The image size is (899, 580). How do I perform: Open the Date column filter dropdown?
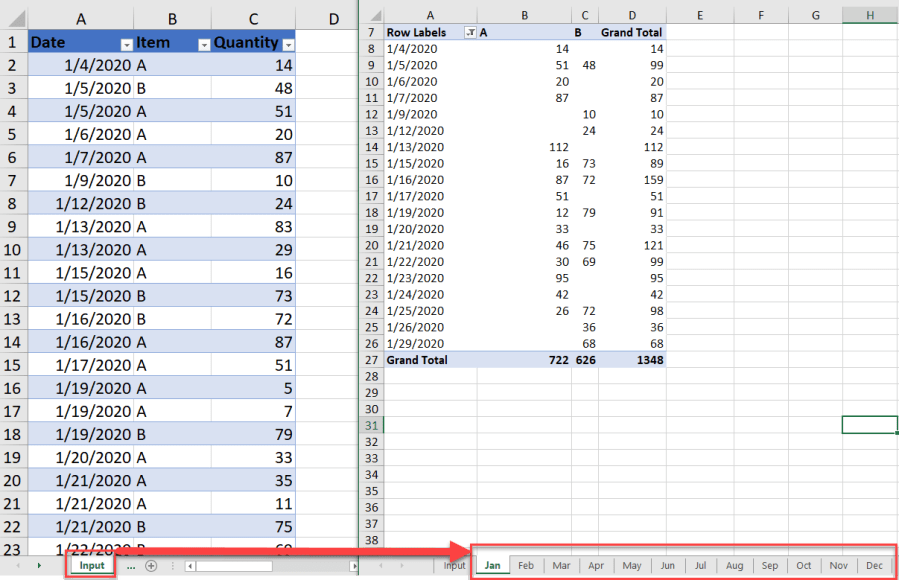click(126, 45)
